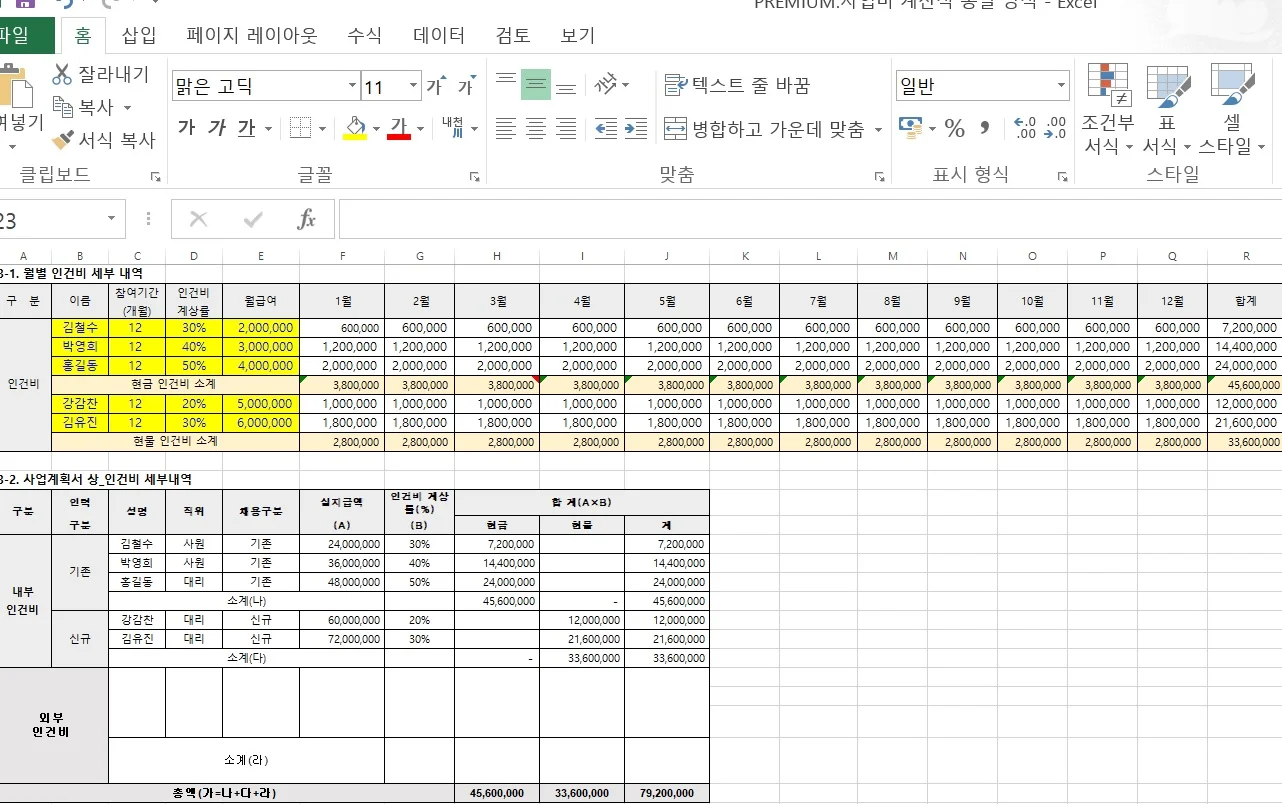Expand Name Box dropdown arrow
The height and width of the screenshot is (804, 1282).
(x=110, y=219)
